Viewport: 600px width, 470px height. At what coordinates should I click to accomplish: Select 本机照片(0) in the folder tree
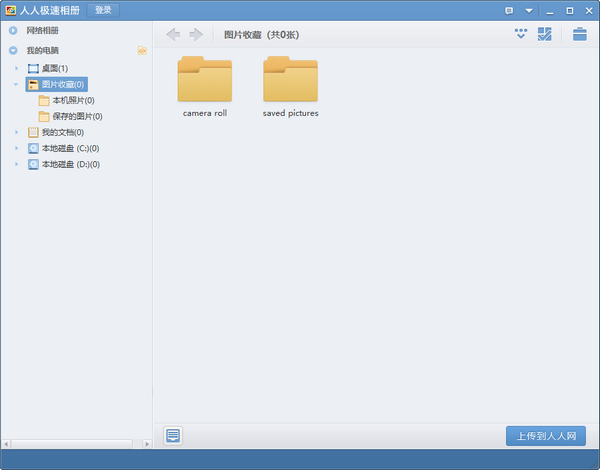pyautogui.click(x=72, y=100)
